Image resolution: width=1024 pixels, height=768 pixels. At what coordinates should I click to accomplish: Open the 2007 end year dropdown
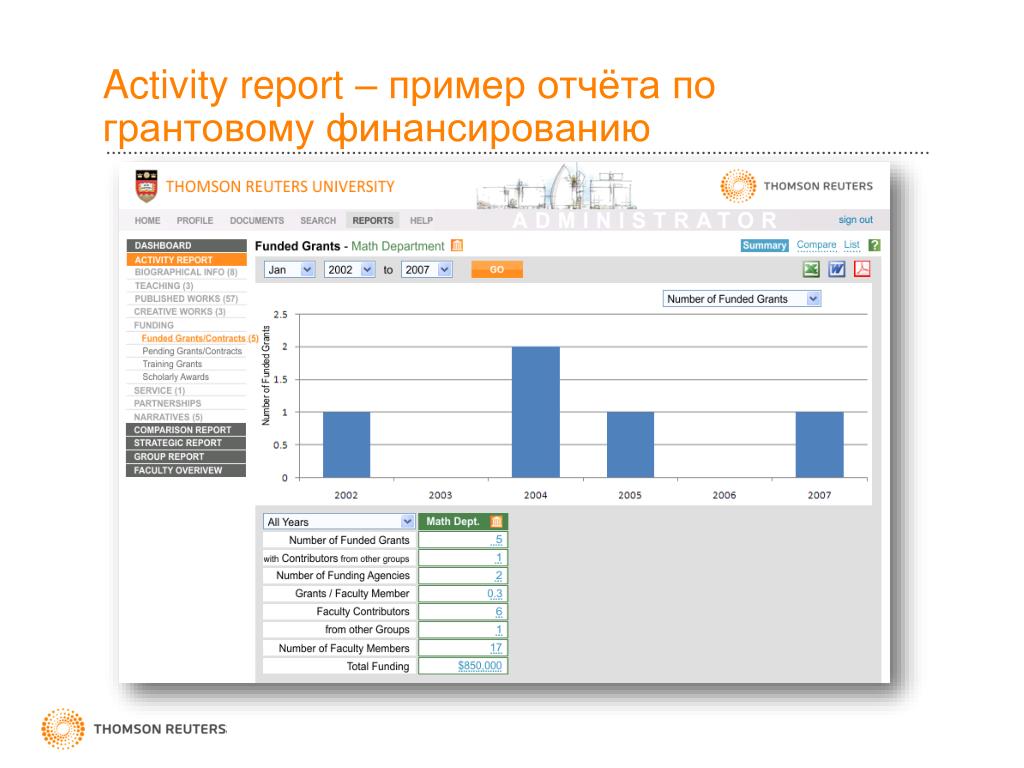426,270
